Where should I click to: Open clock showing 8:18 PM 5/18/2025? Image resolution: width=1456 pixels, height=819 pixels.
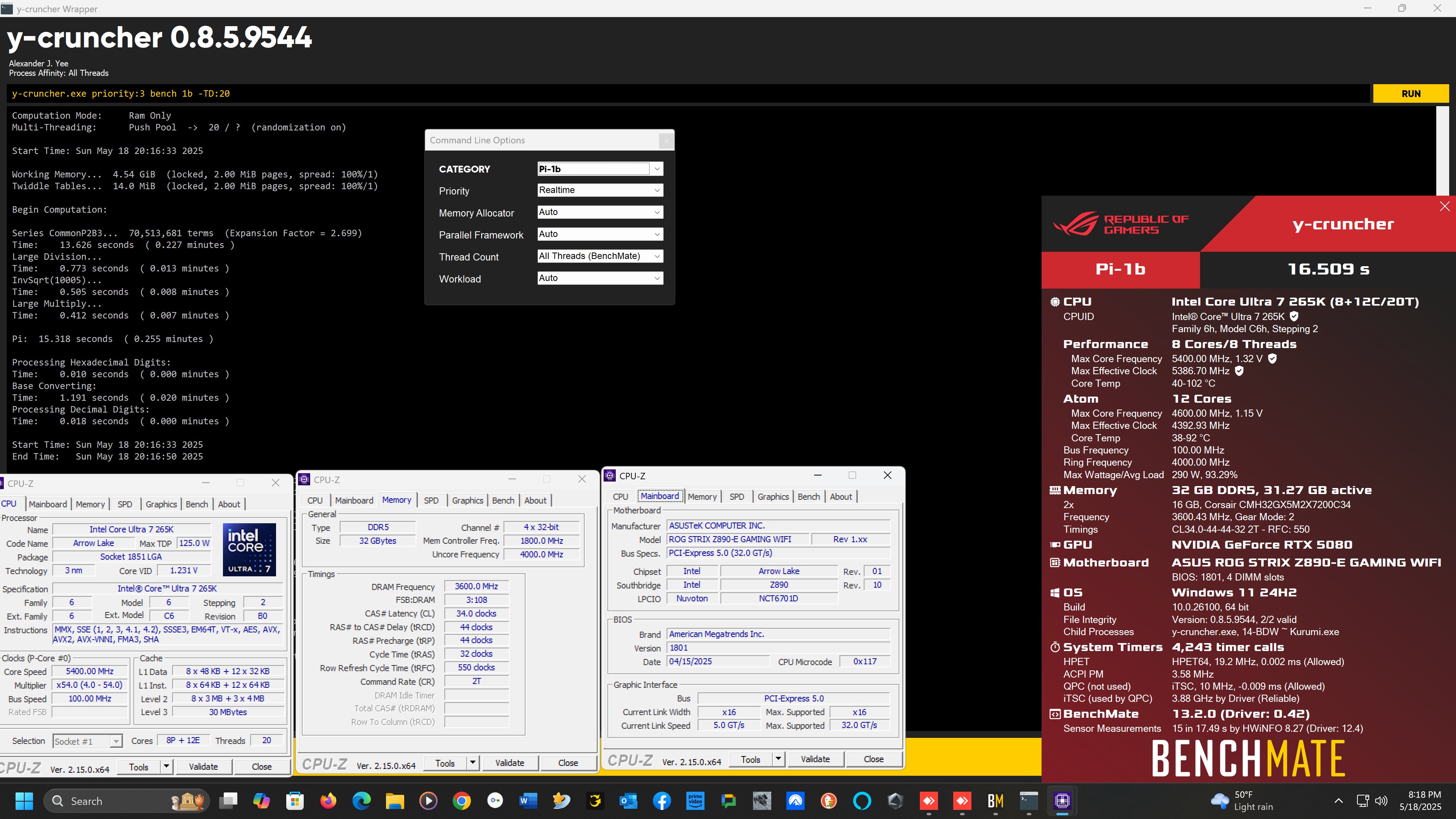(1420, 800)
